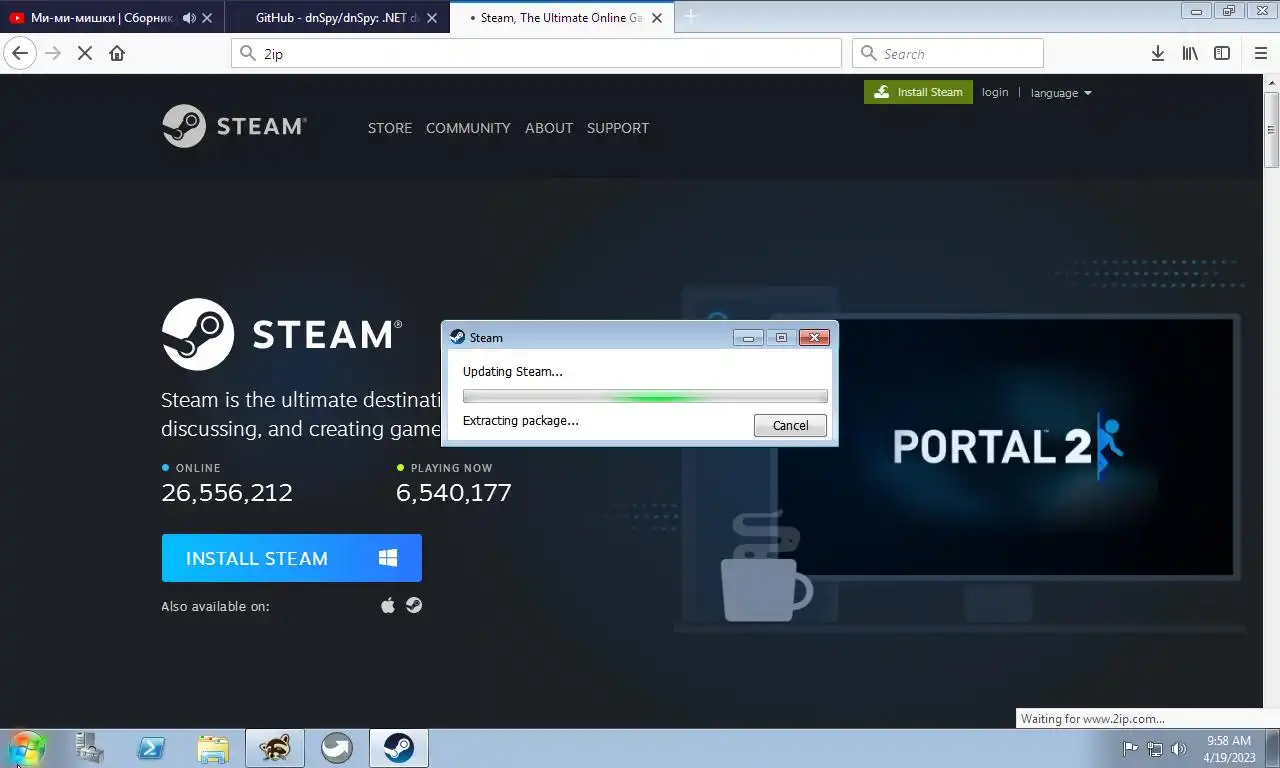Click the Updating Steam progress bar

pos(645,396)
